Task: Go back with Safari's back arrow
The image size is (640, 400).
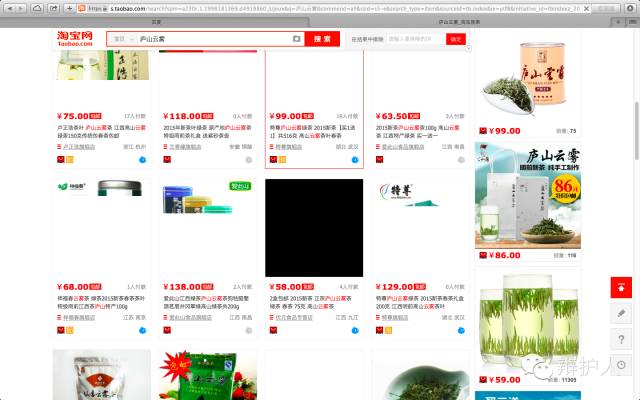Action: click(10, 8)
